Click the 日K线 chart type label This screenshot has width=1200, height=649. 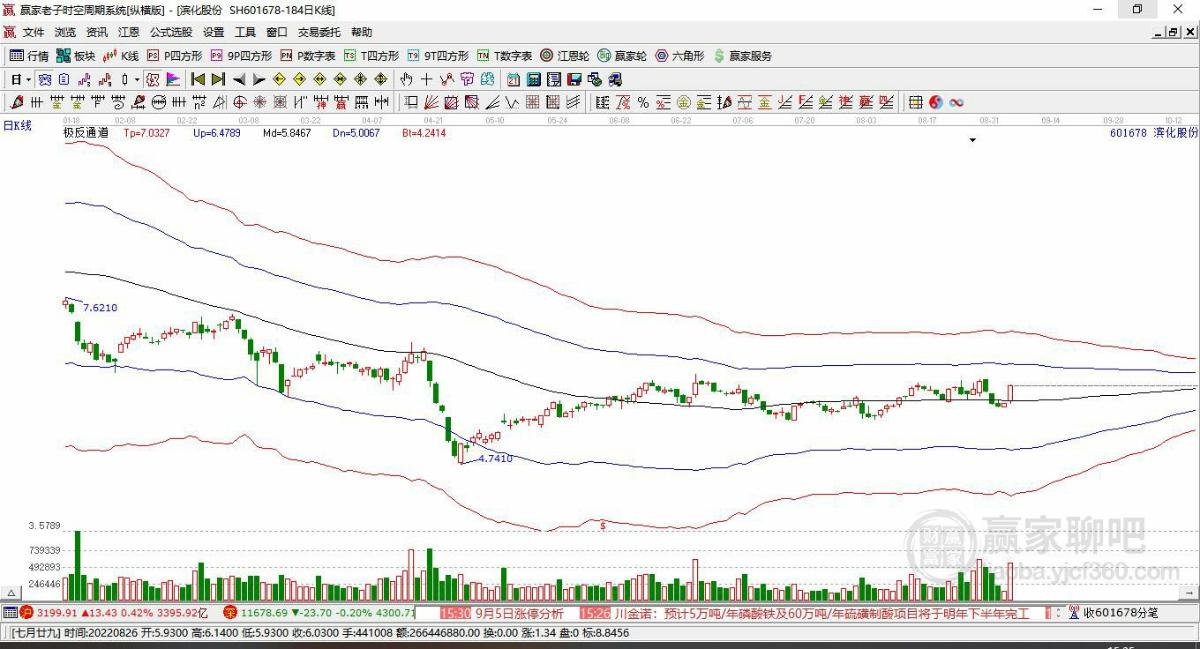pos(18,125)
